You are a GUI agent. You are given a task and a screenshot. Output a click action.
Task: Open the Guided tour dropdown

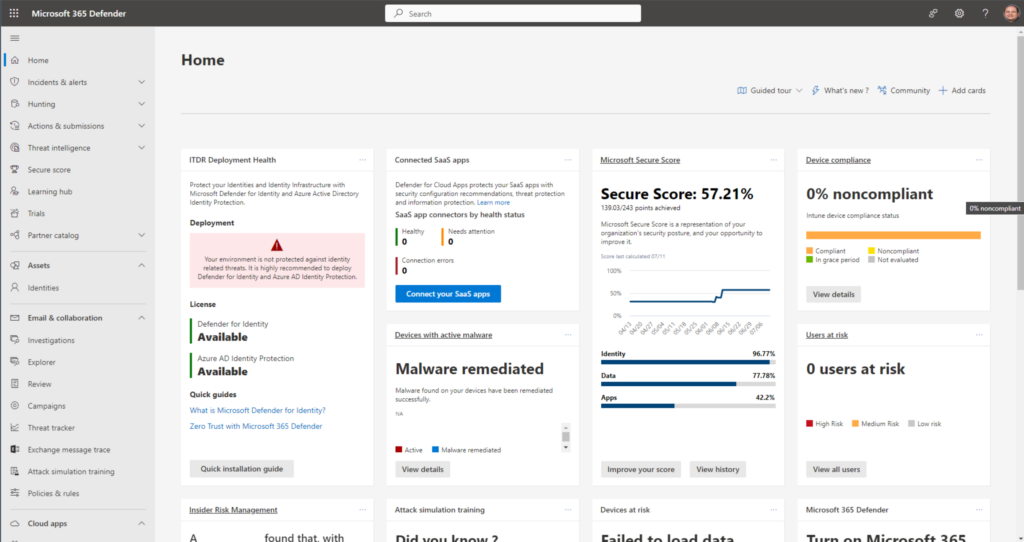(770, 90)
